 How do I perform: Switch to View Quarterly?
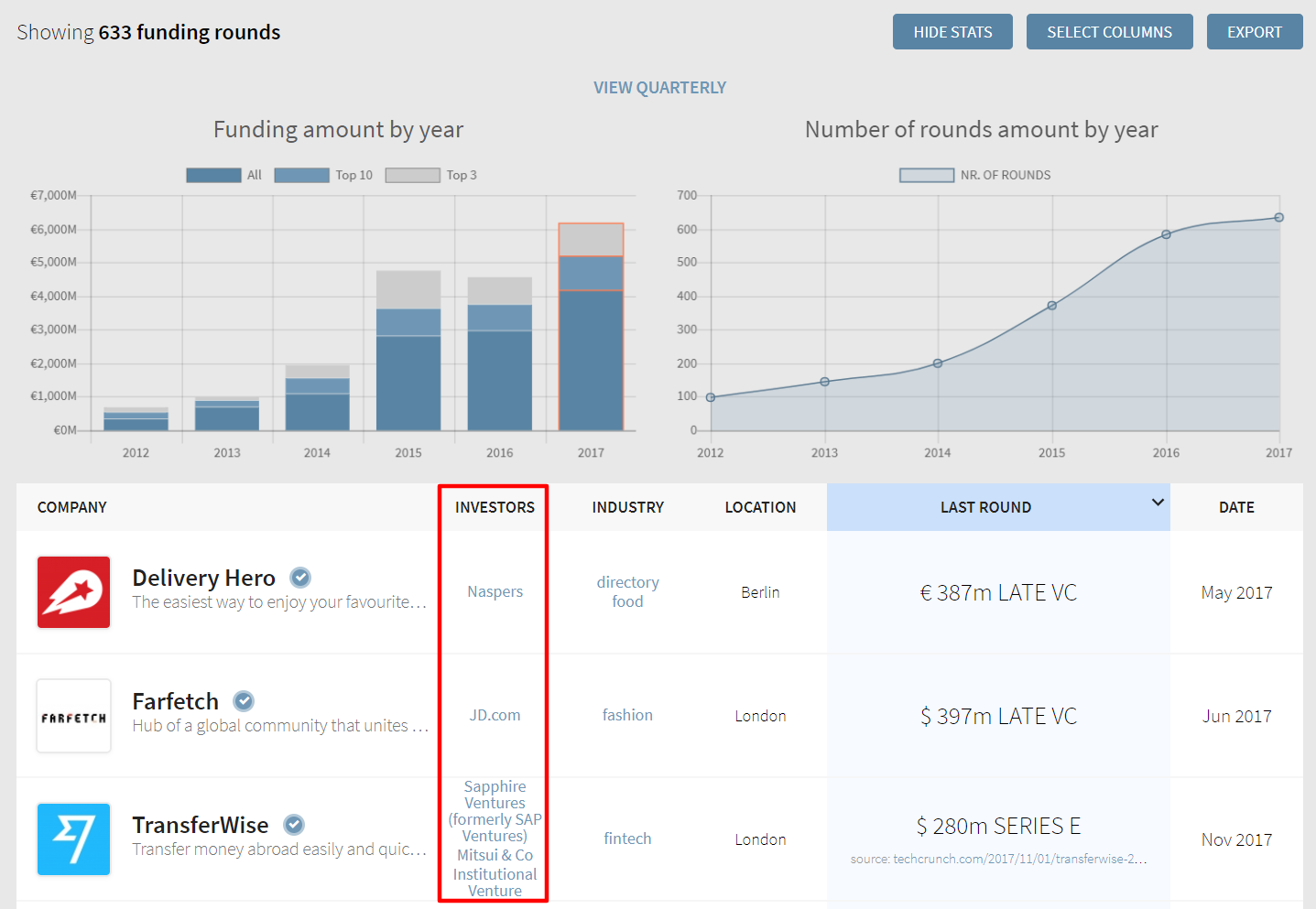pyautogui.click(x=659, y=88)
